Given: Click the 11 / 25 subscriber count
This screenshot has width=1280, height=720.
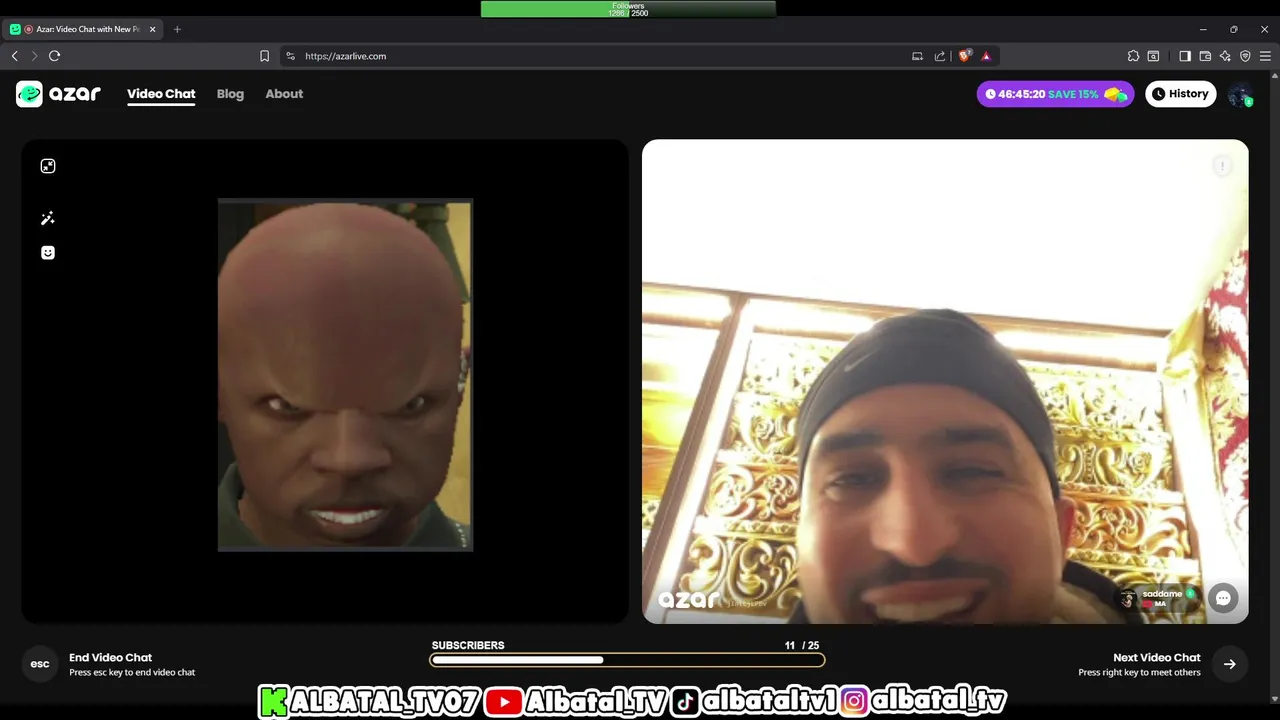Looking at the screenshot, I should 802,646.
